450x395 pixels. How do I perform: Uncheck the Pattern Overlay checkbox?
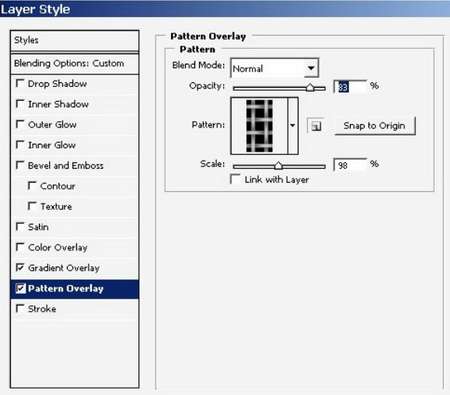20,288
